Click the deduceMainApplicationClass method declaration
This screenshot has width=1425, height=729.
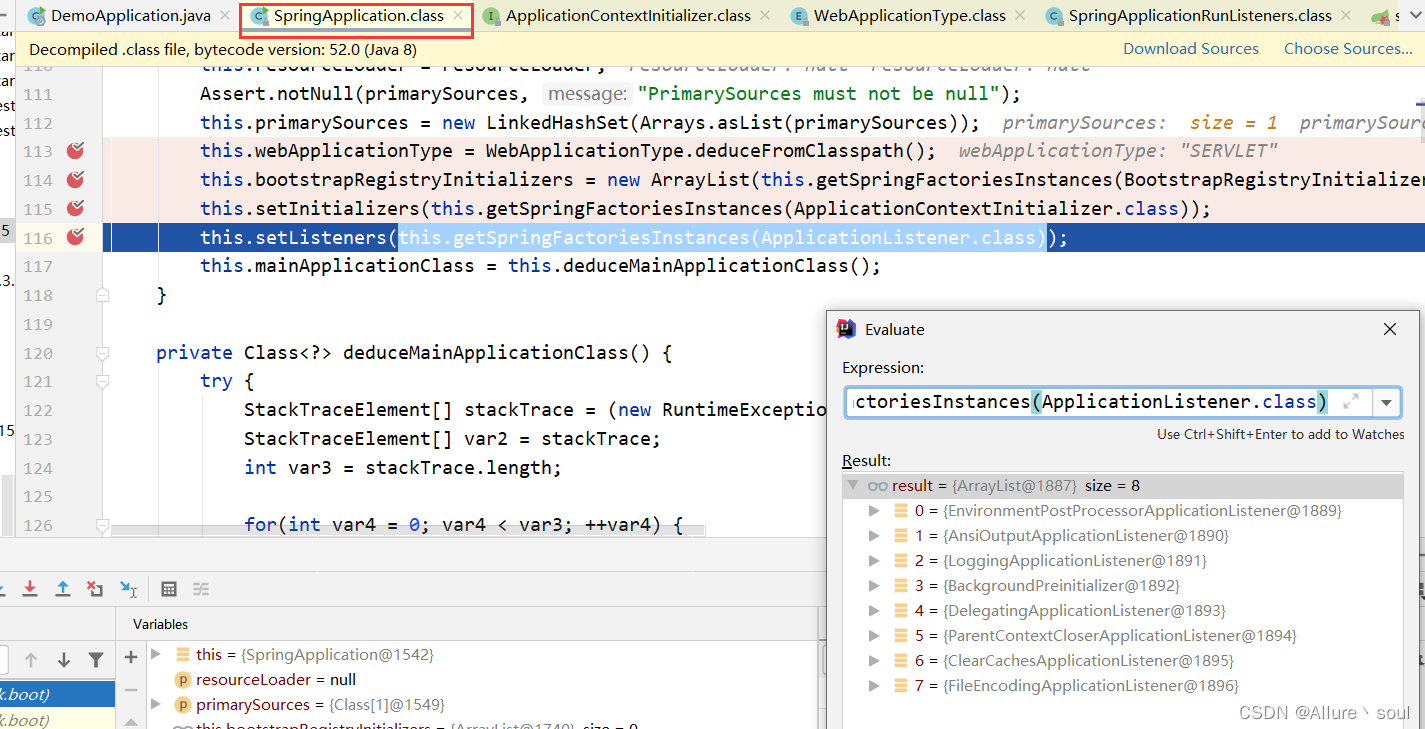(415, 353)
